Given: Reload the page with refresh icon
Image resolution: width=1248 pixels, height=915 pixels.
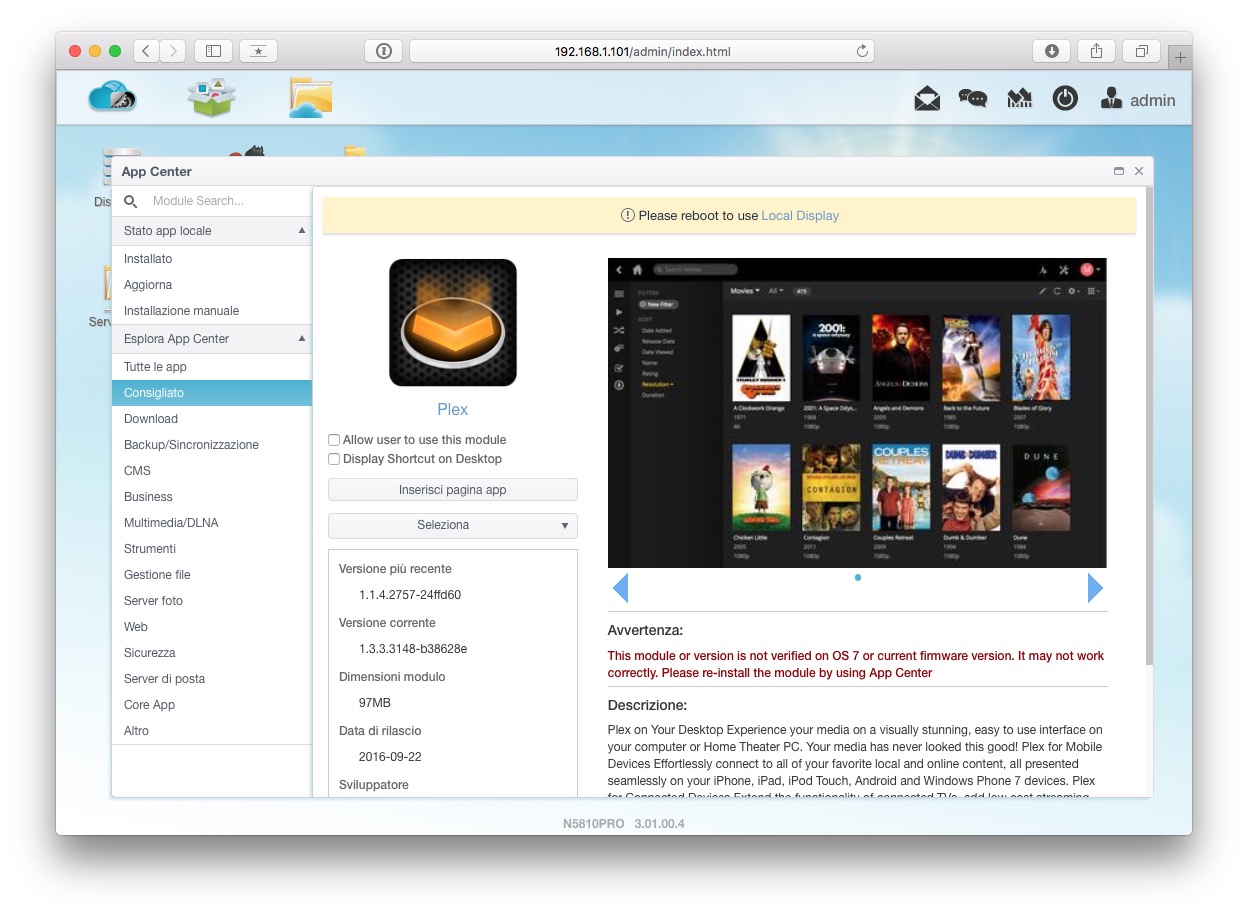Looking at the screenshot, I should [862, 51].
